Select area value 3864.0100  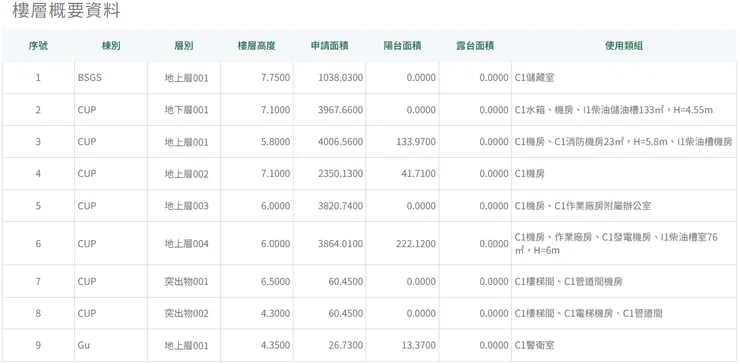coord(341,244)
